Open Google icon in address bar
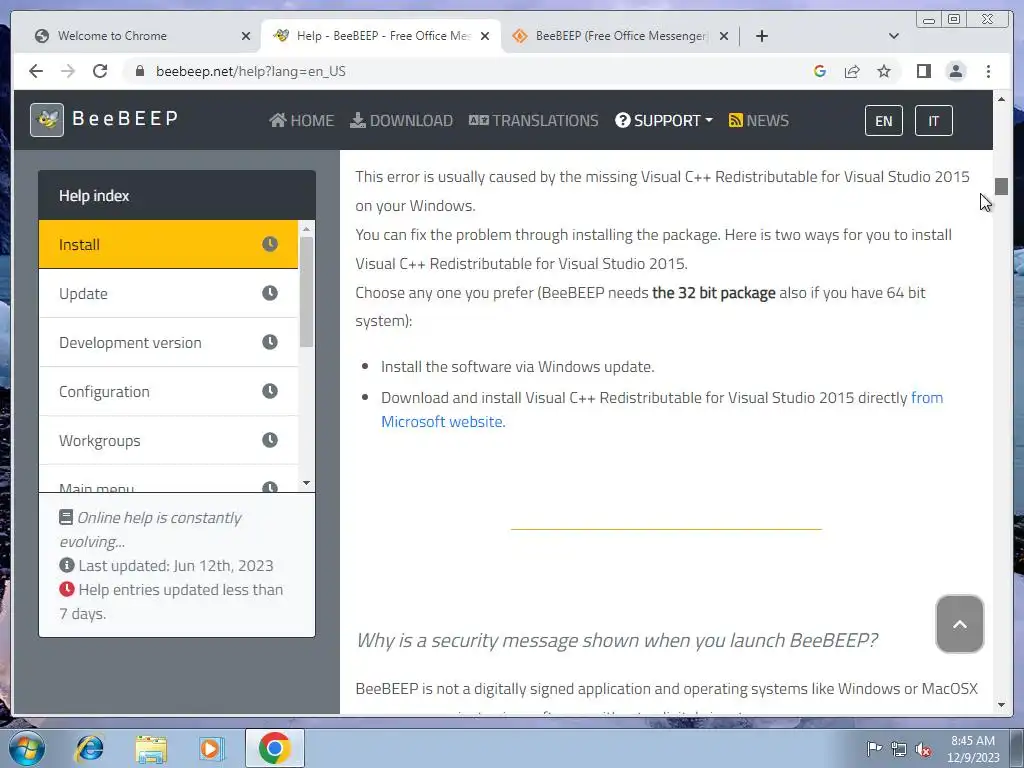 pos(820,71)
